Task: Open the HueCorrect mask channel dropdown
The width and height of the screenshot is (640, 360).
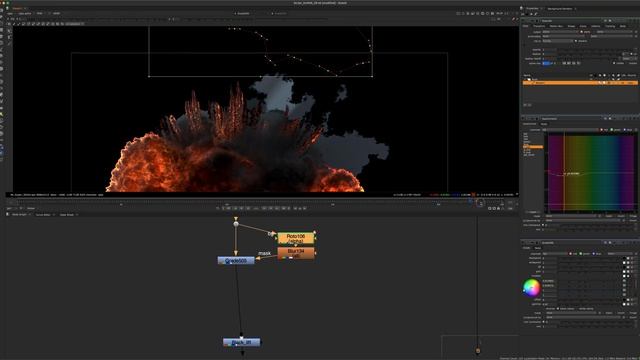Action: pyautogui.click(x=571, y=216)
